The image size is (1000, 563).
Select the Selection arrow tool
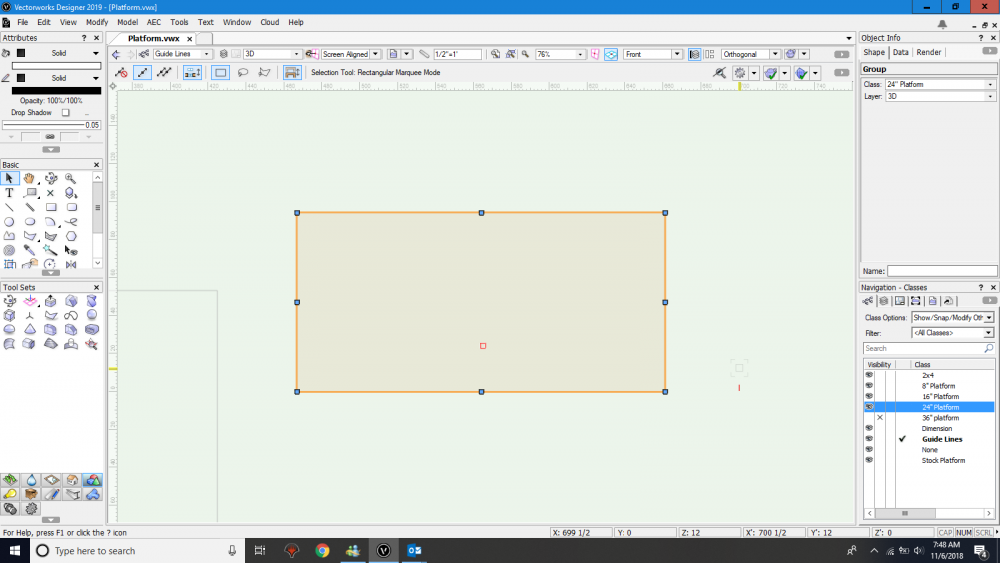pos(10,178)
